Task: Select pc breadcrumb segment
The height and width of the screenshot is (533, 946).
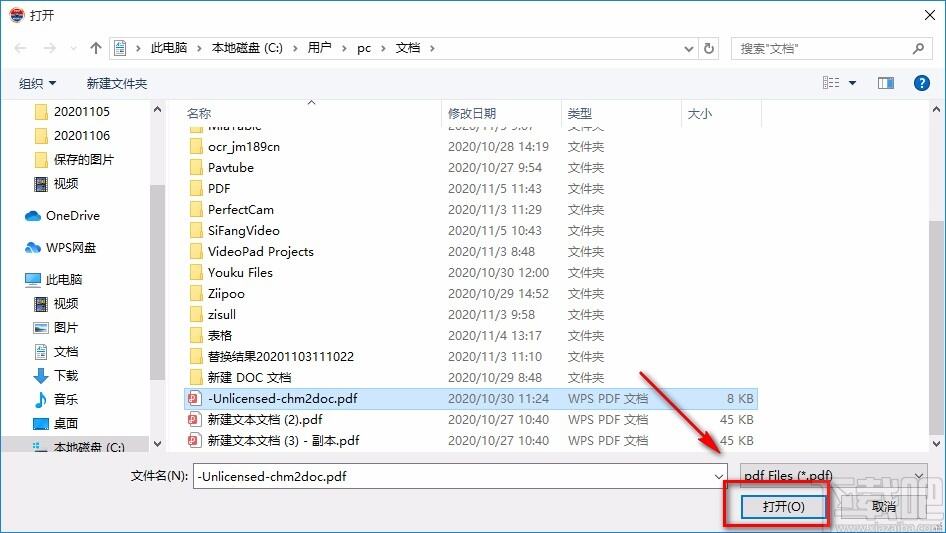Action: pos(364,48)
